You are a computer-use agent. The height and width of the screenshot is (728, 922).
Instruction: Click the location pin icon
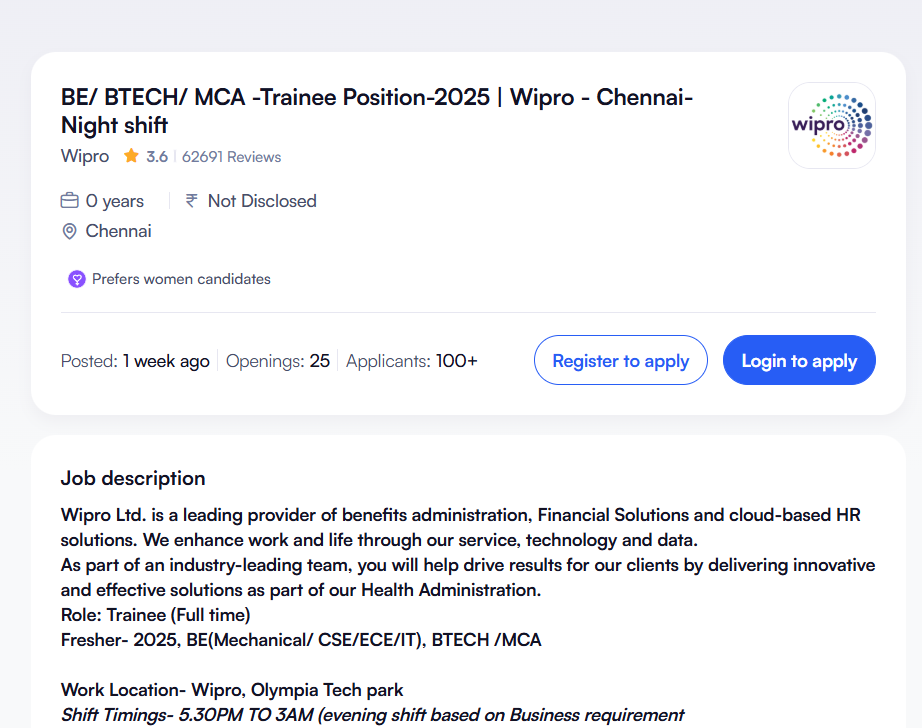(x=70, y=232)
